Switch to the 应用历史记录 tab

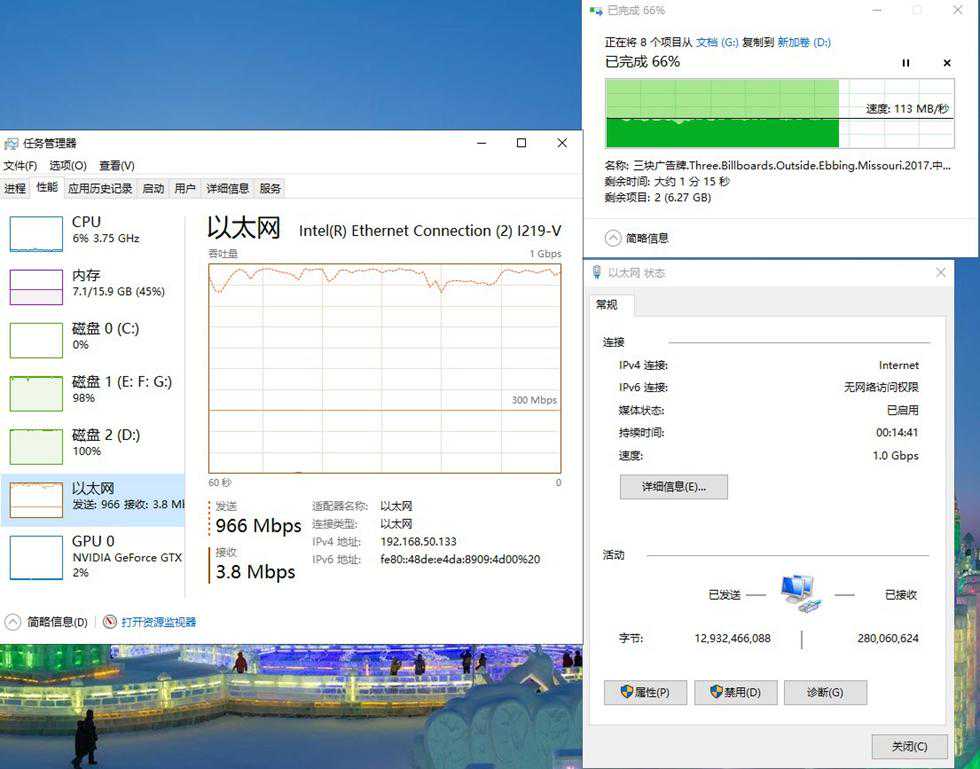[x=100, y=188]
